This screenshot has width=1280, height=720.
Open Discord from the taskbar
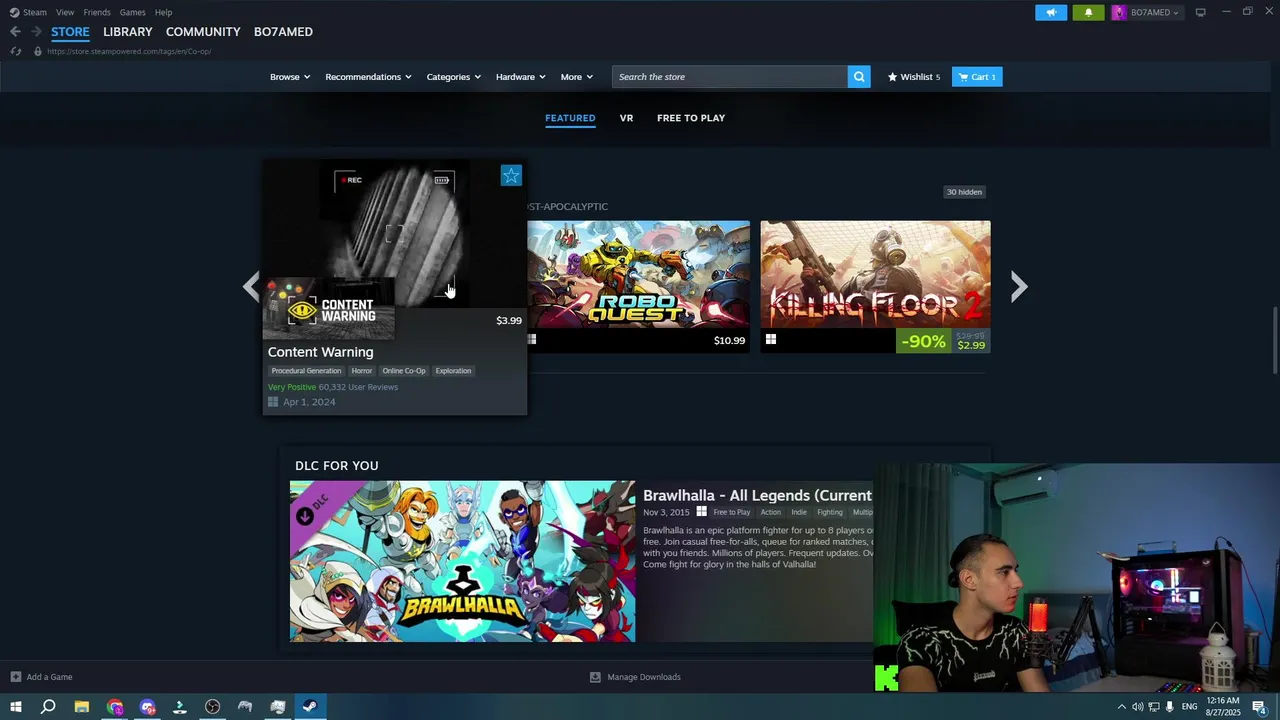point(148,707)
